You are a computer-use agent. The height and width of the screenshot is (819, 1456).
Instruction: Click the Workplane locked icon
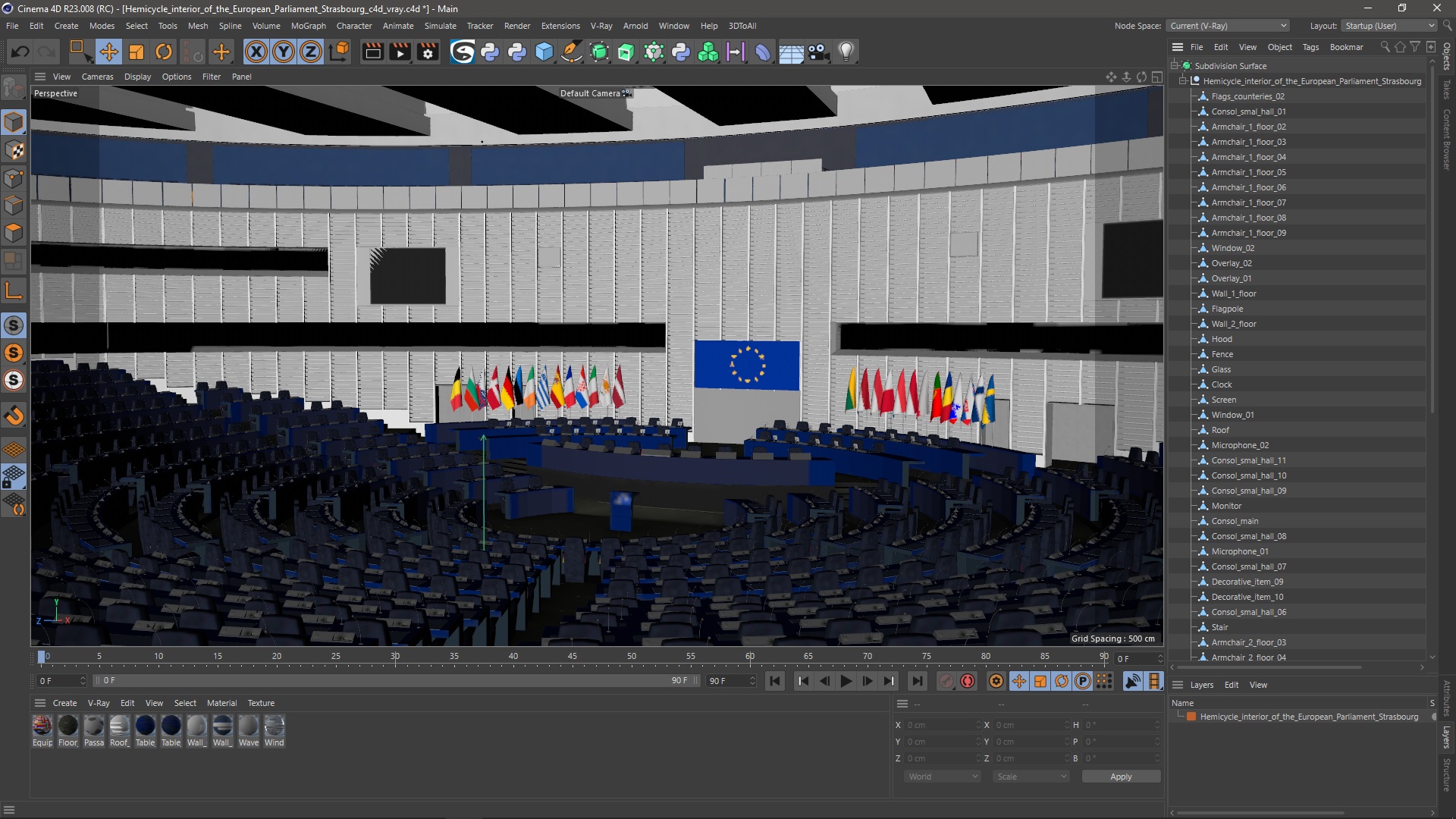(x=14, y=477)
